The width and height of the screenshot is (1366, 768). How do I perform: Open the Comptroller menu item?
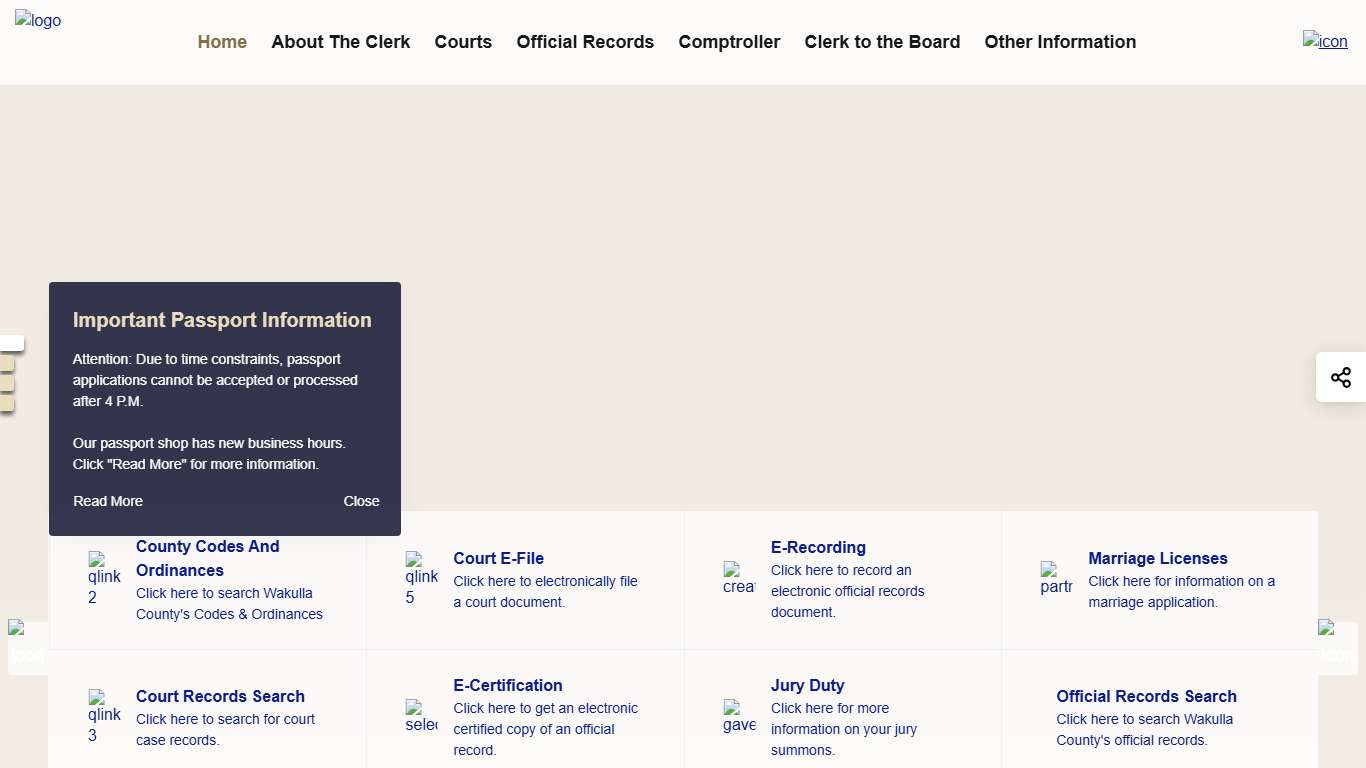(x=729, y=42)
